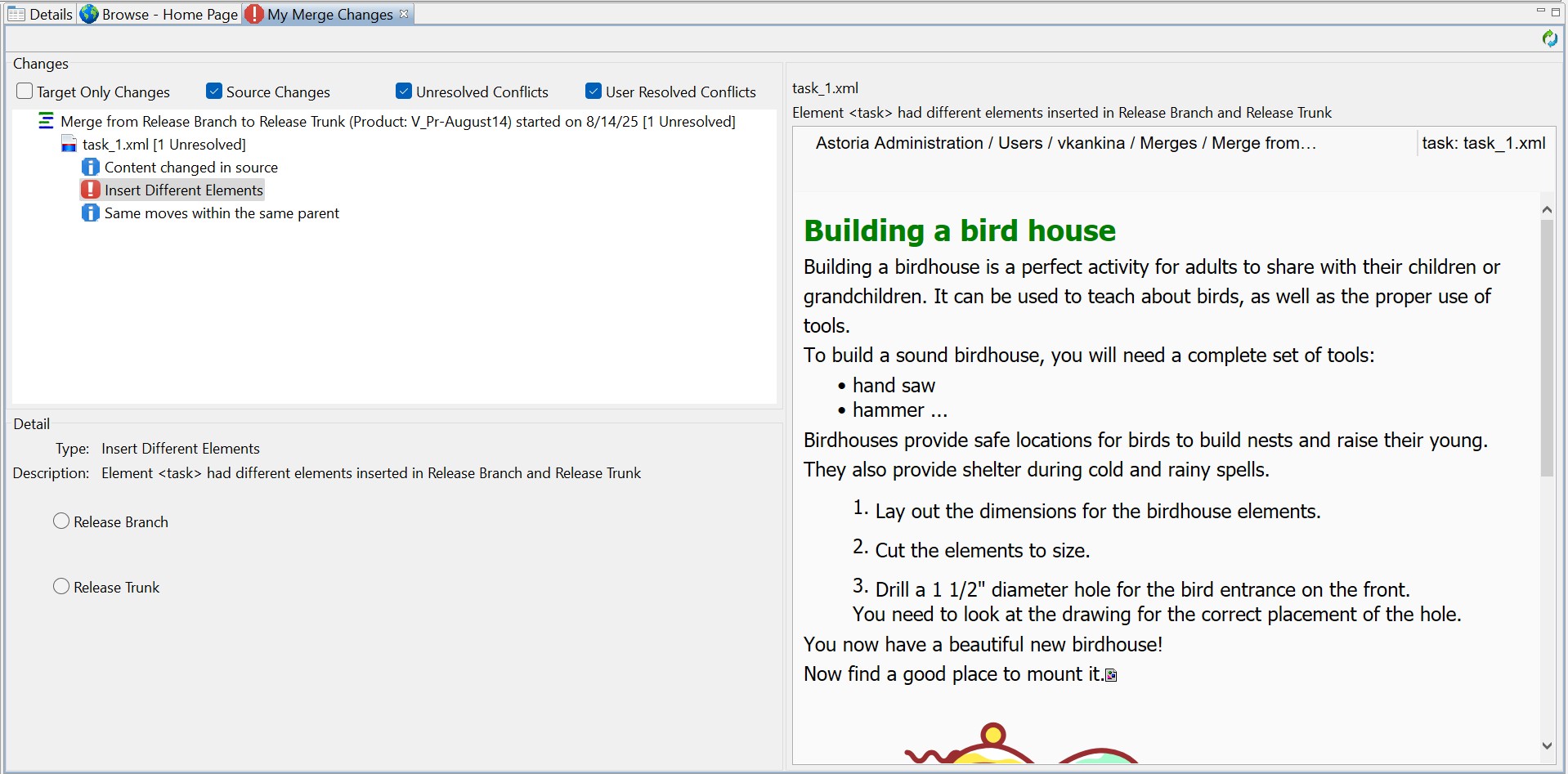
Task: Click info icon next to Content changed in source
Action: [x=91, y=168]
